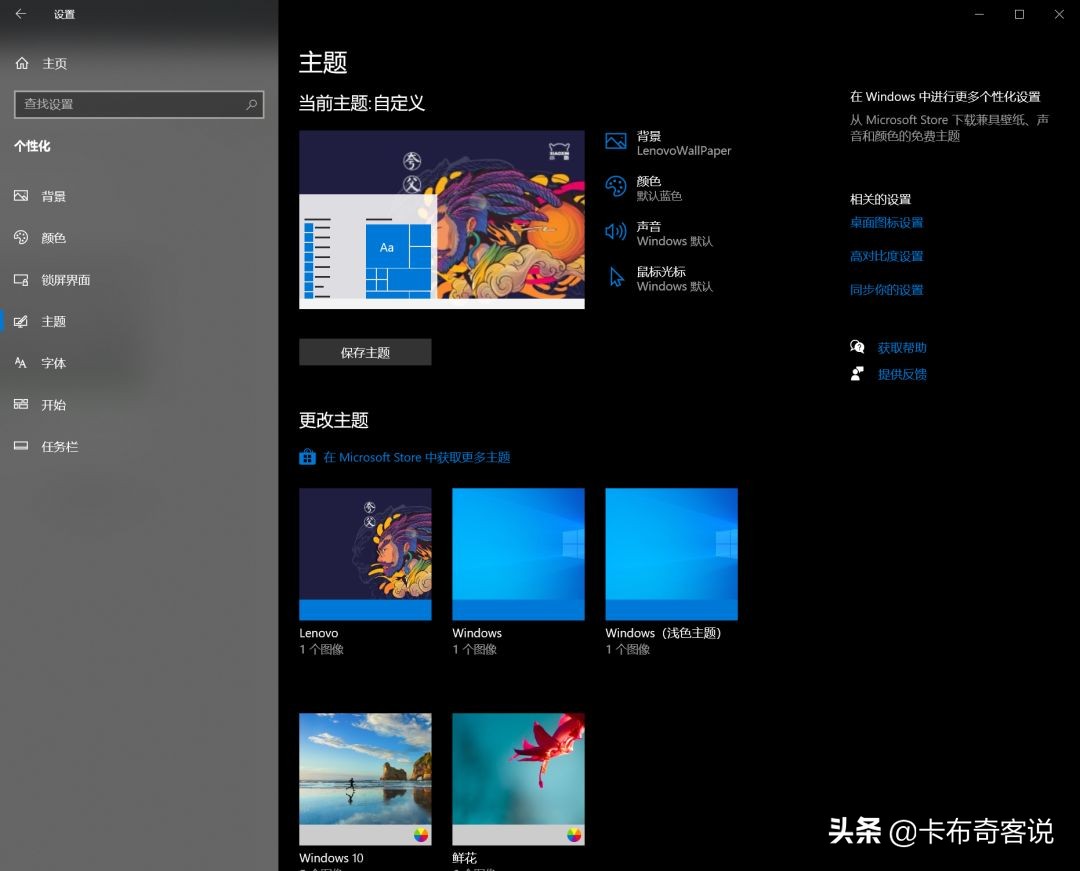The height and width of the screenshot is (871, 1080).
Task: Click the color wheel badge on 鲜花 theme
Action: click(x=574, y=835)
